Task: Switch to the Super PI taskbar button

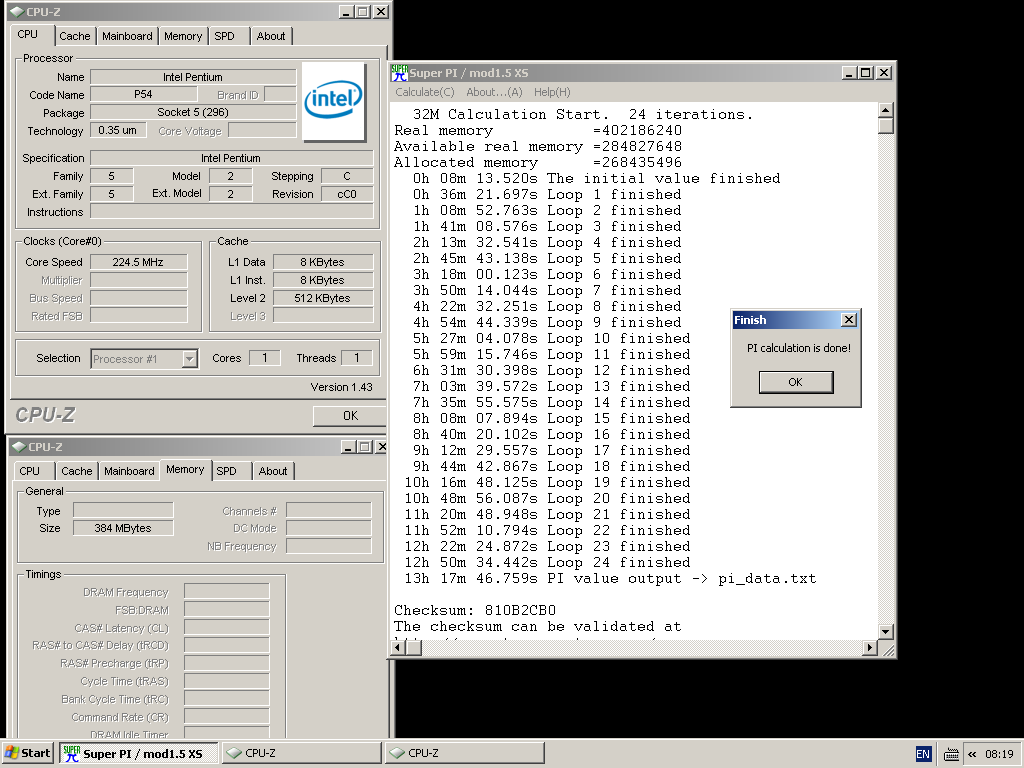Action: [138, 753]
